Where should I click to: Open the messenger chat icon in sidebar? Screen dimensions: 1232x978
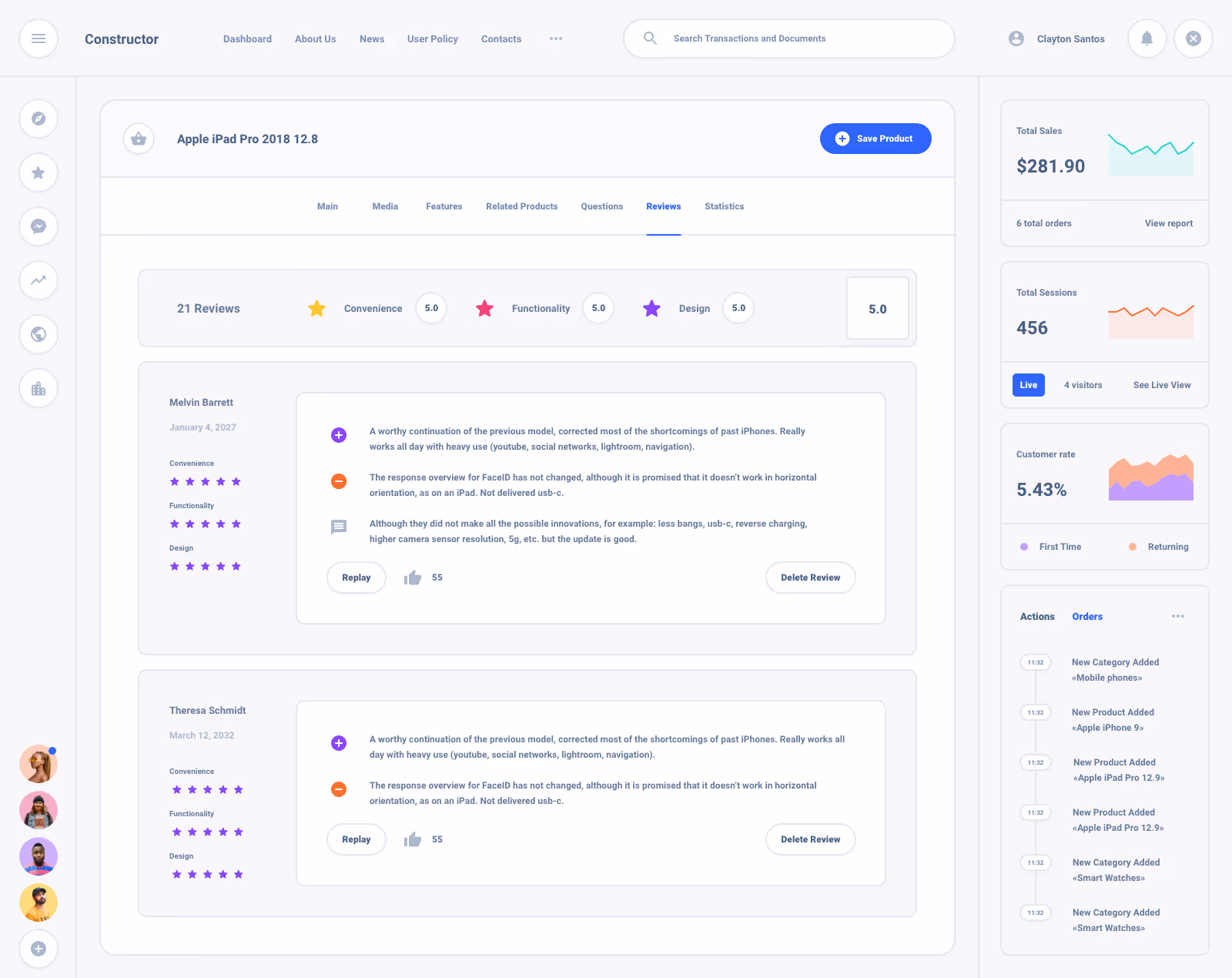pyautogui.click(x=38, y=226)
